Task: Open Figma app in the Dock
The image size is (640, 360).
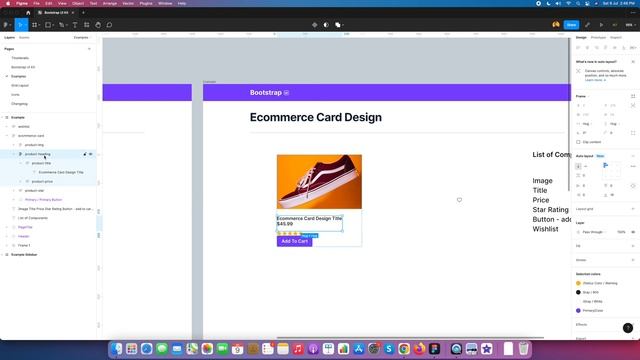Action: [434, 349]
